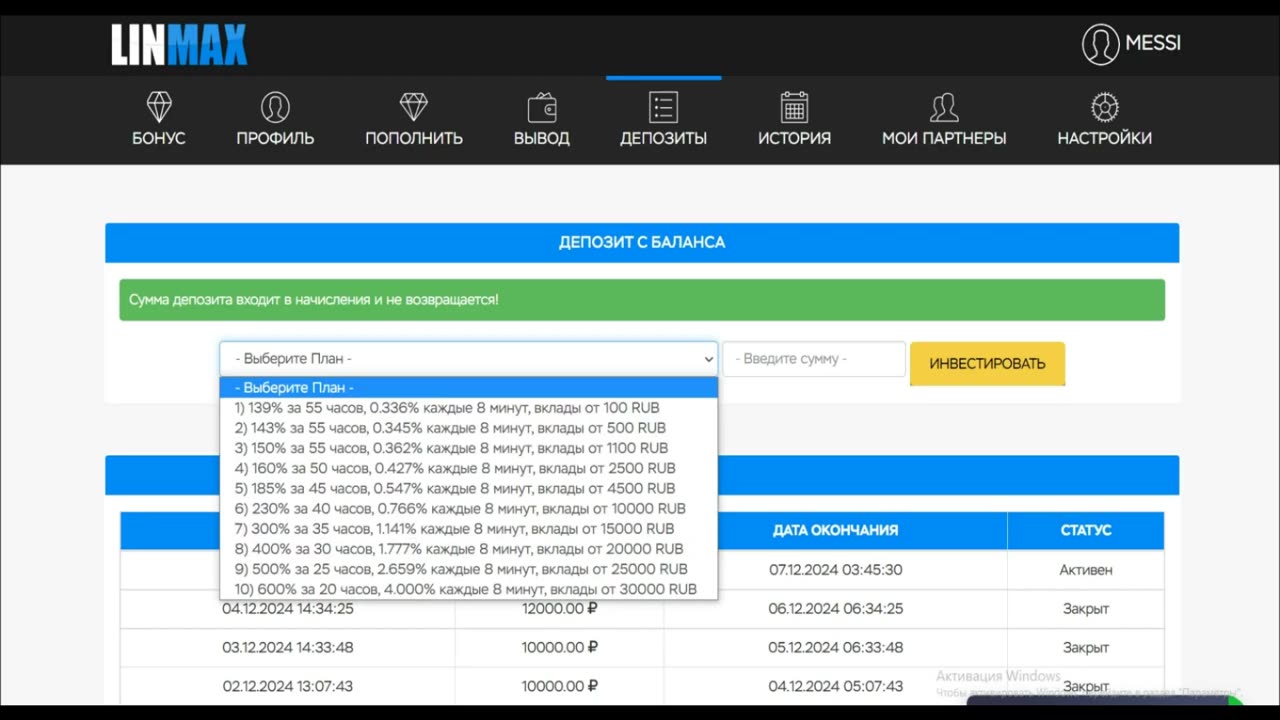The height and width of the screenshot is (720, 1280).
Task: Click the Профиль person icon
Action: 275,107
